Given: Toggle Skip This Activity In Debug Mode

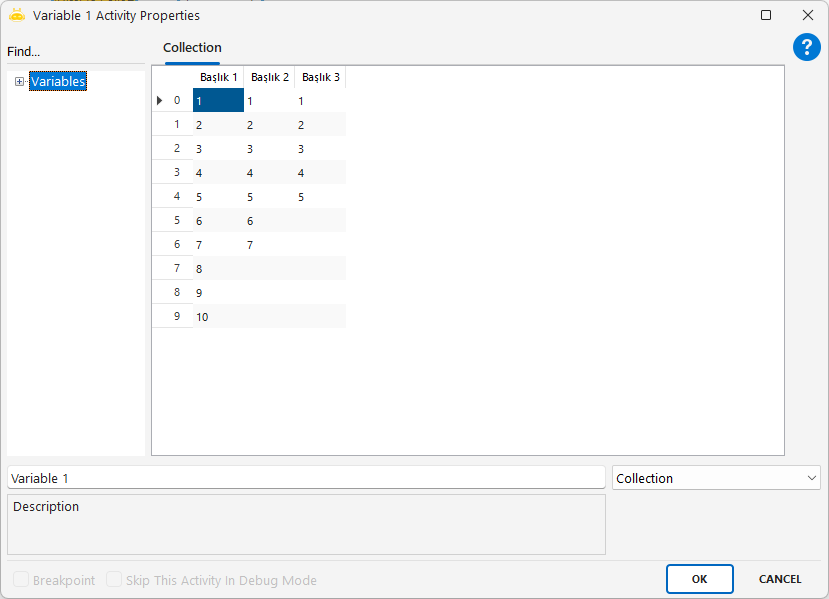Looking at the screenshot, I should click(114, 580).
